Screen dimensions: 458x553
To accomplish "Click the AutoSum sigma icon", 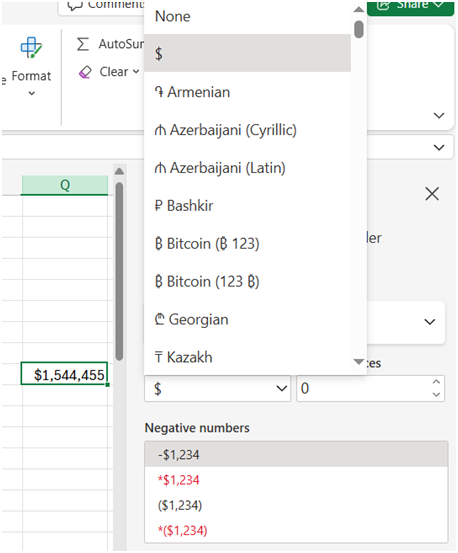I will 83,44.
